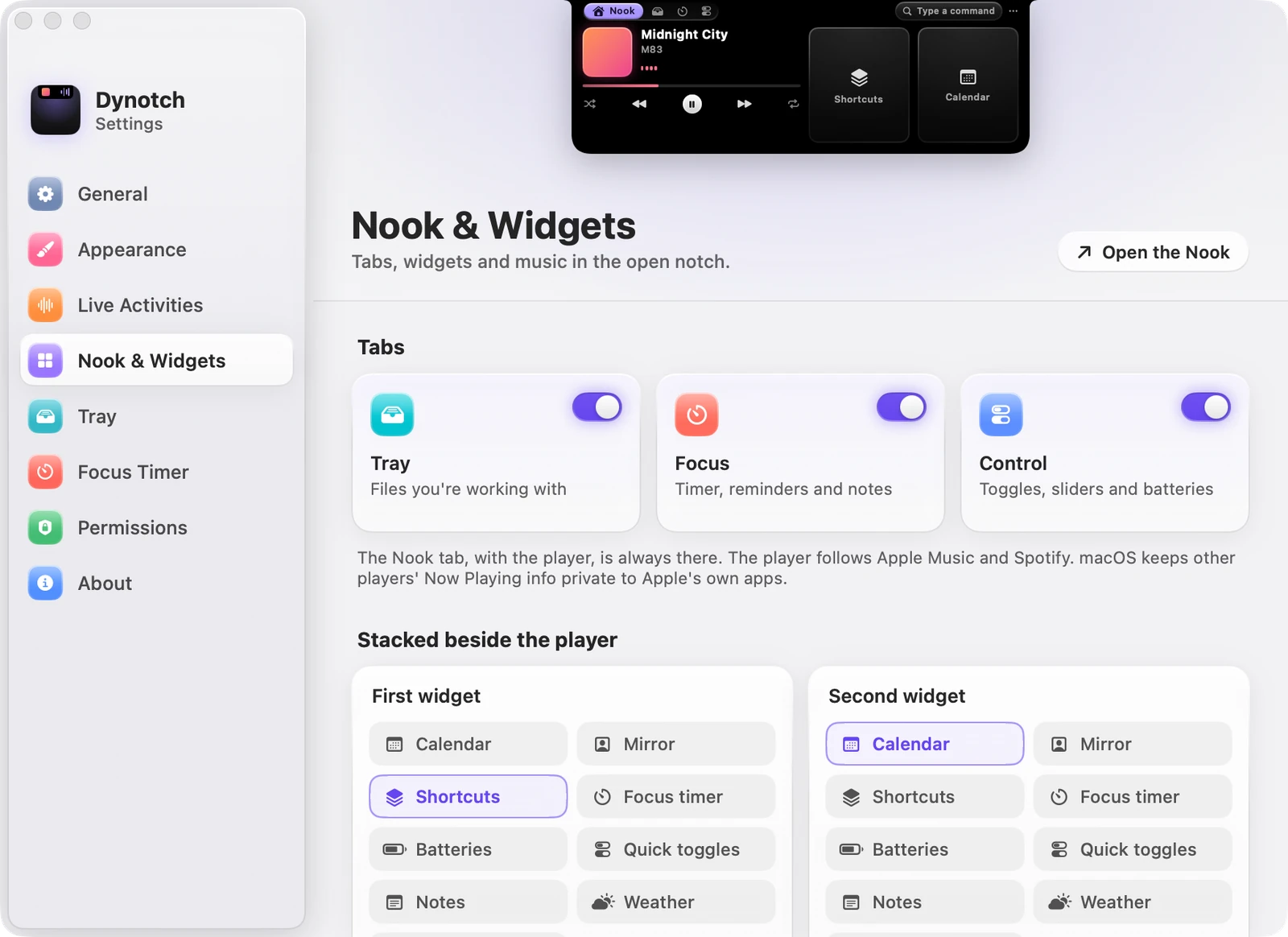The image size is (1288, 937).
Task: Open General settings in the sidebar
Action: tap(157, 194)
